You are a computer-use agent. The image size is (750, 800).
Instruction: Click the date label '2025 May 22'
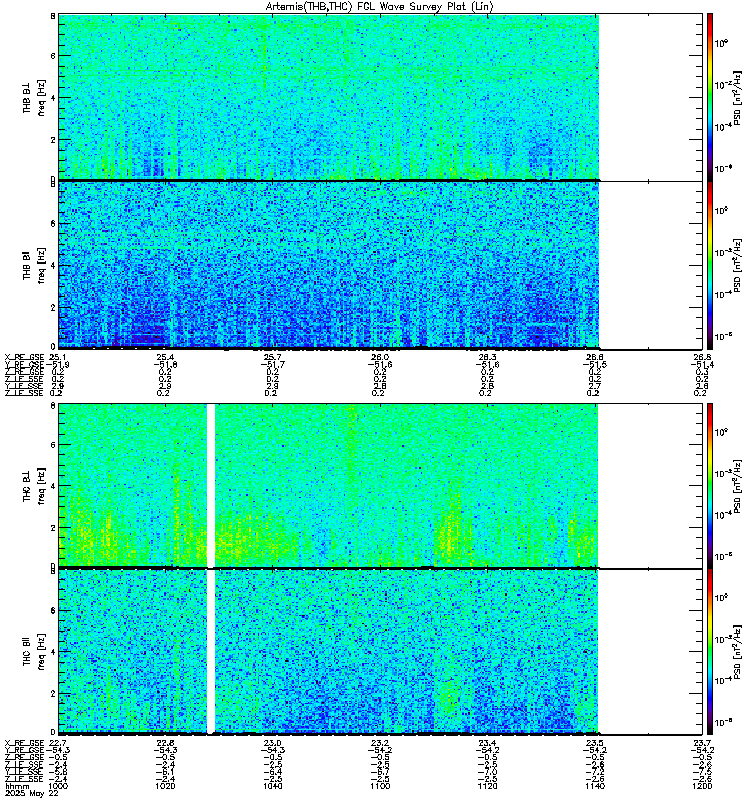coord(31,793)
